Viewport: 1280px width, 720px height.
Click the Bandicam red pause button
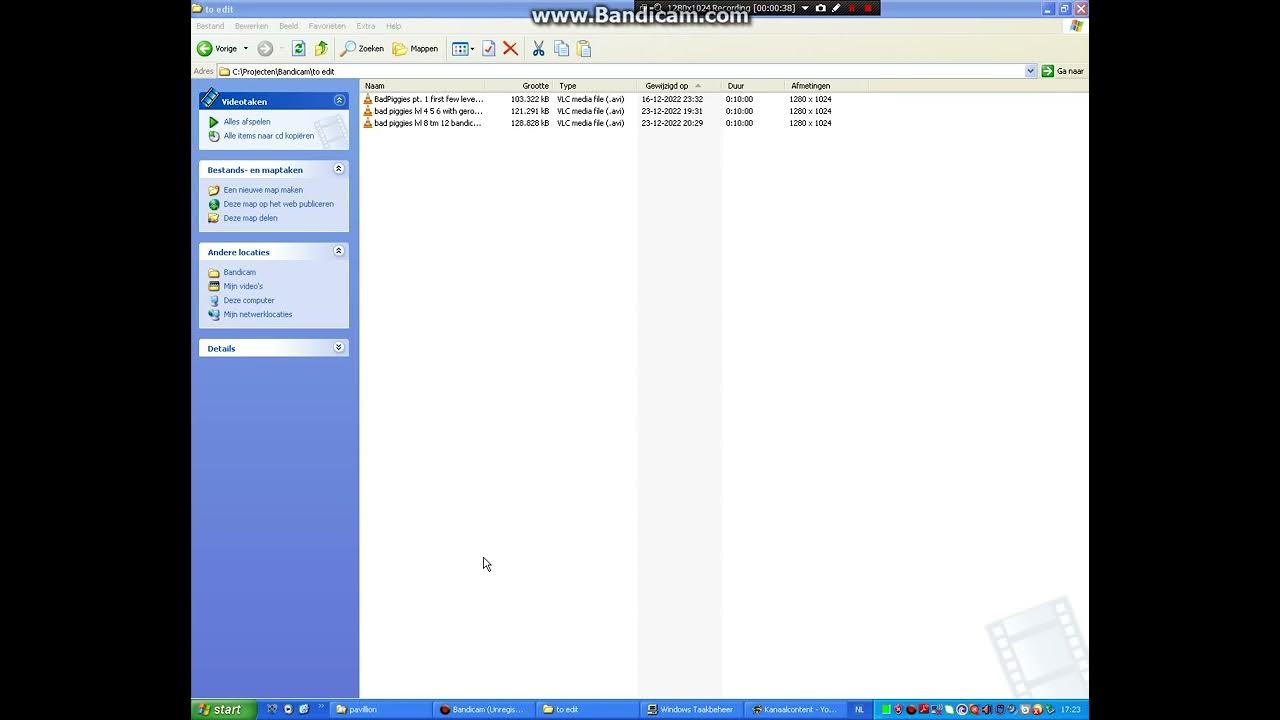click(x=852, y=8)
